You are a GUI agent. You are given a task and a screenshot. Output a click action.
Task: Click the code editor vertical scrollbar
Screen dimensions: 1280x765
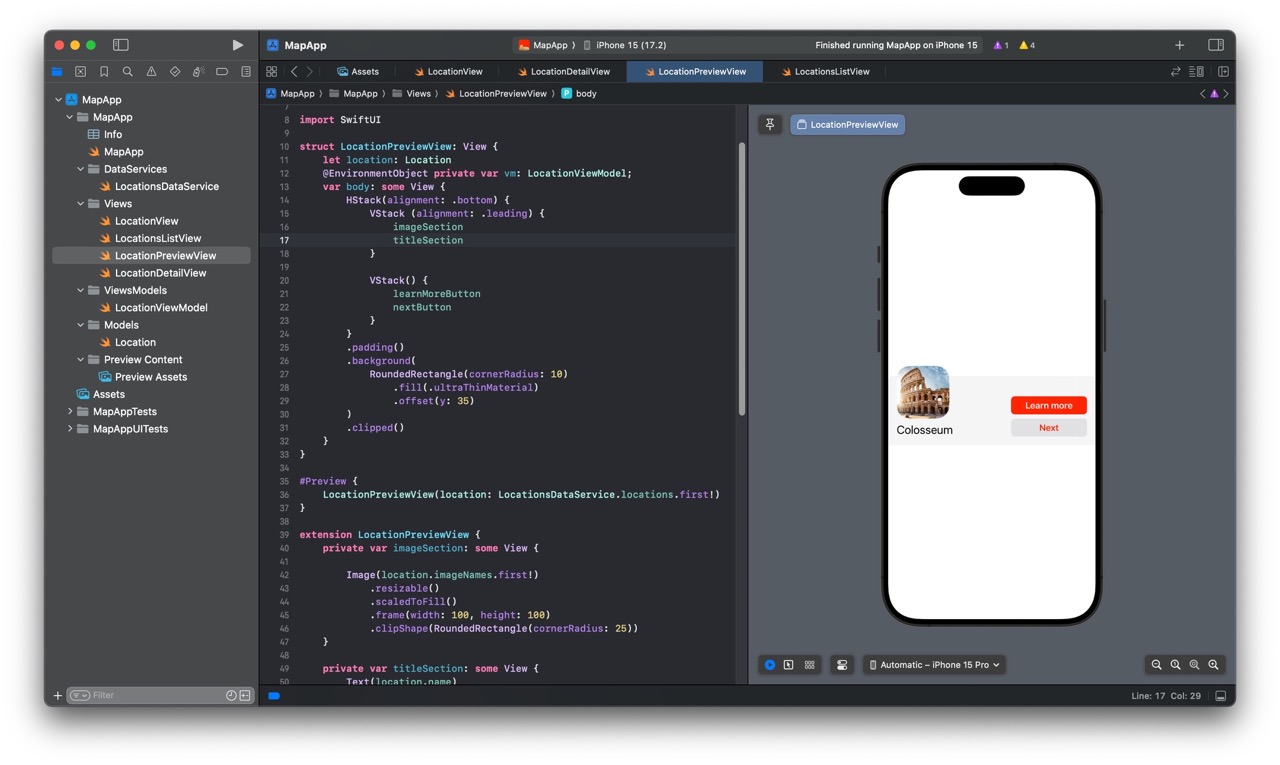[741, 280]
